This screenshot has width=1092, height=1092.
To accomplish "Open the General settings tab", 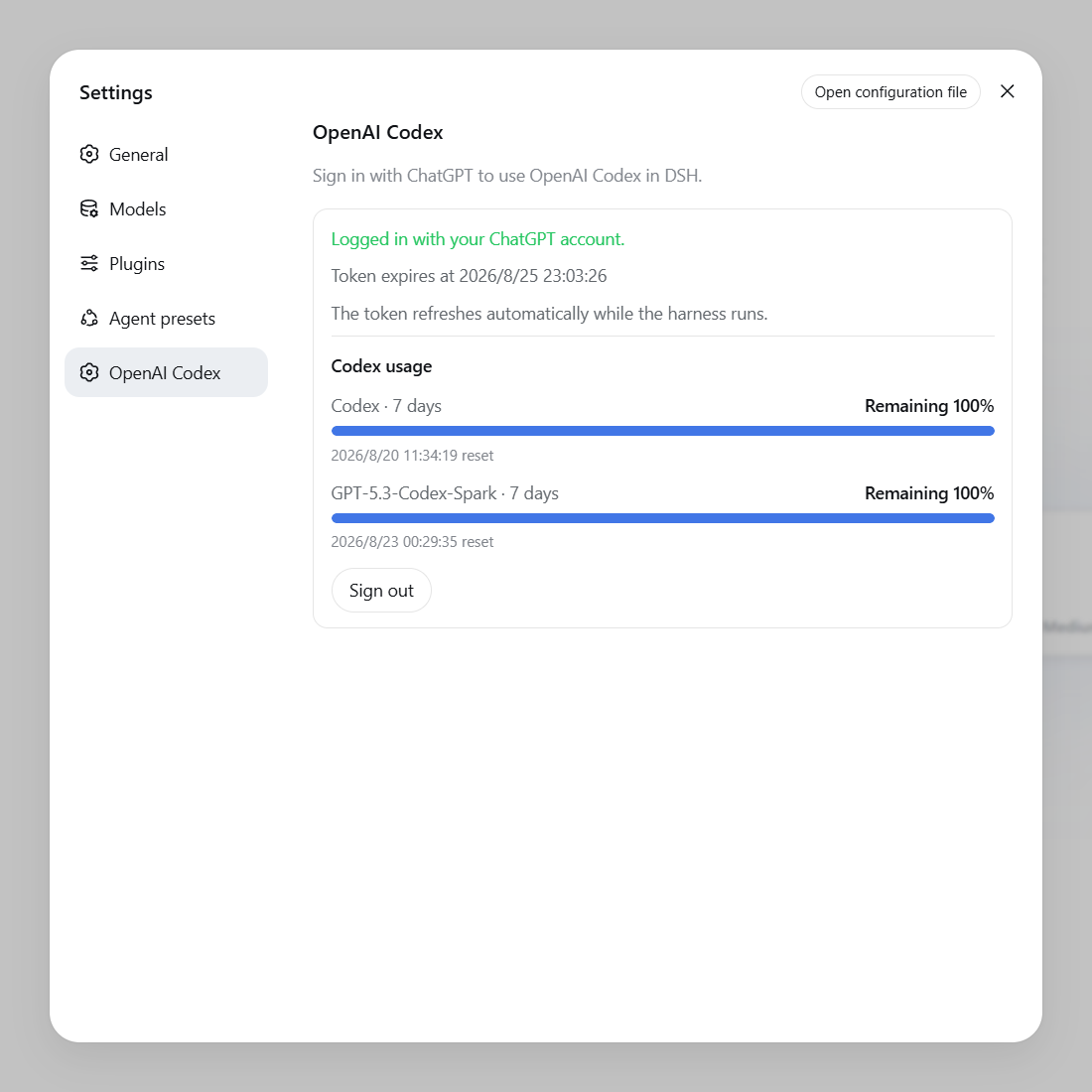I will tap(166, 155).
